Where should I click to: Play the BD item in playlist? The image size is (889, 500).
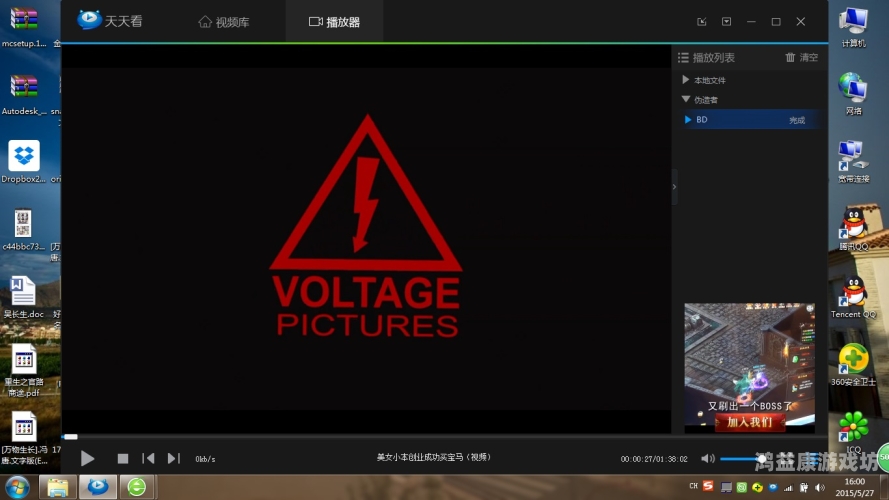[702, 120]
